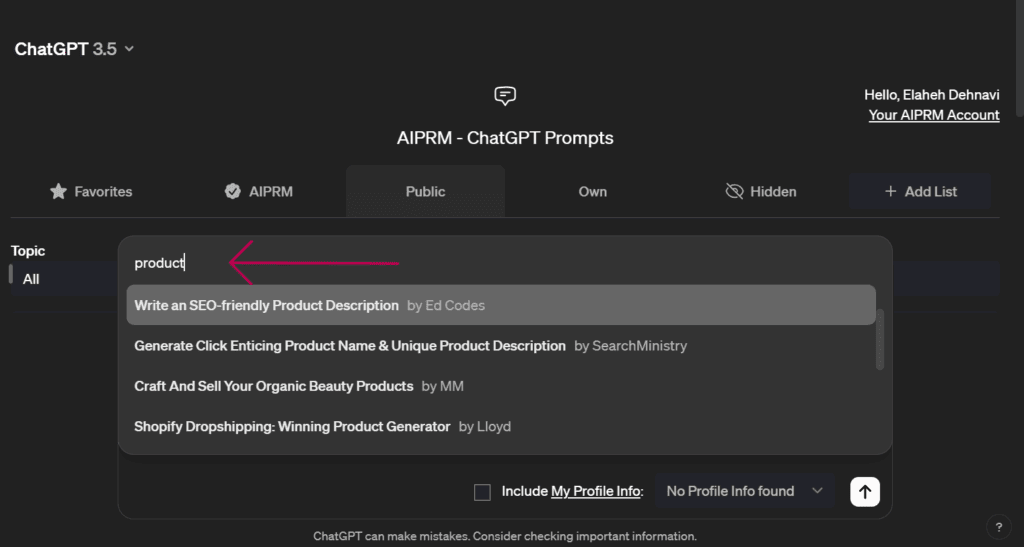Follow the My Profile Info link

pyautogui.click(x=595, y=491)
